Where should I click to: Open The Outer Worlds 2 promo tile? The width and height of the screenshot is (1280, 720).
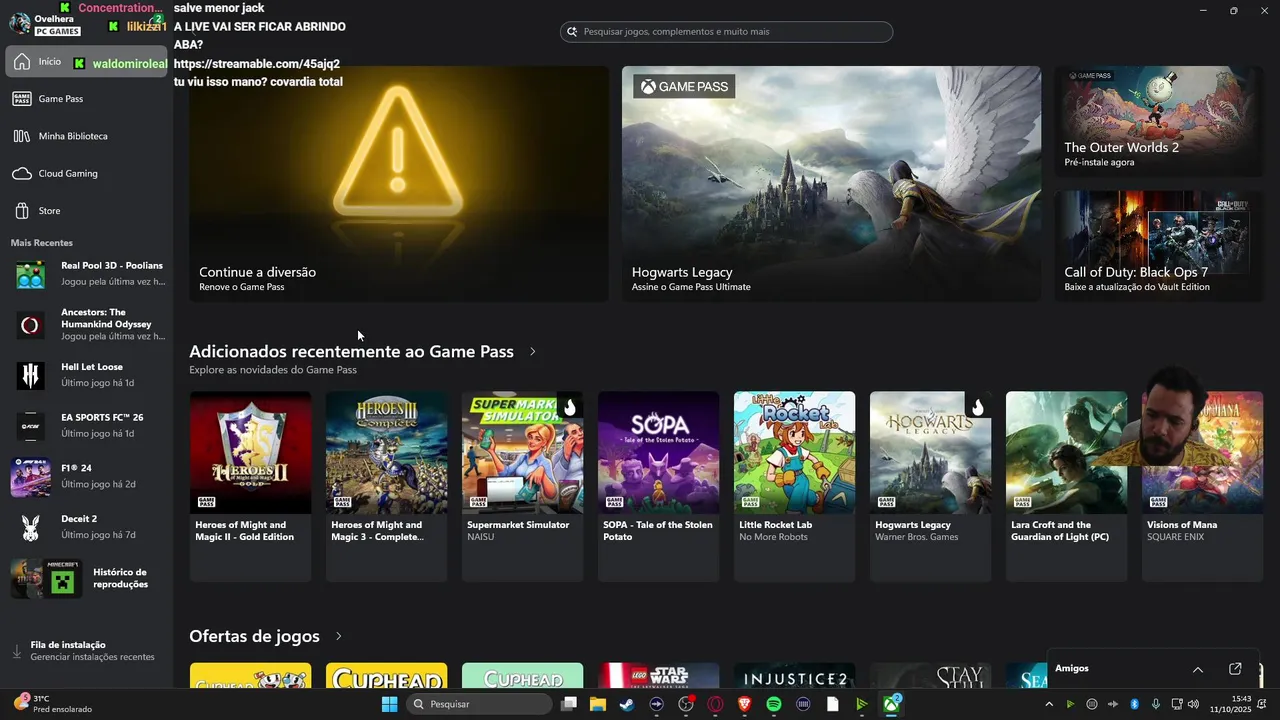[1159, 121]
